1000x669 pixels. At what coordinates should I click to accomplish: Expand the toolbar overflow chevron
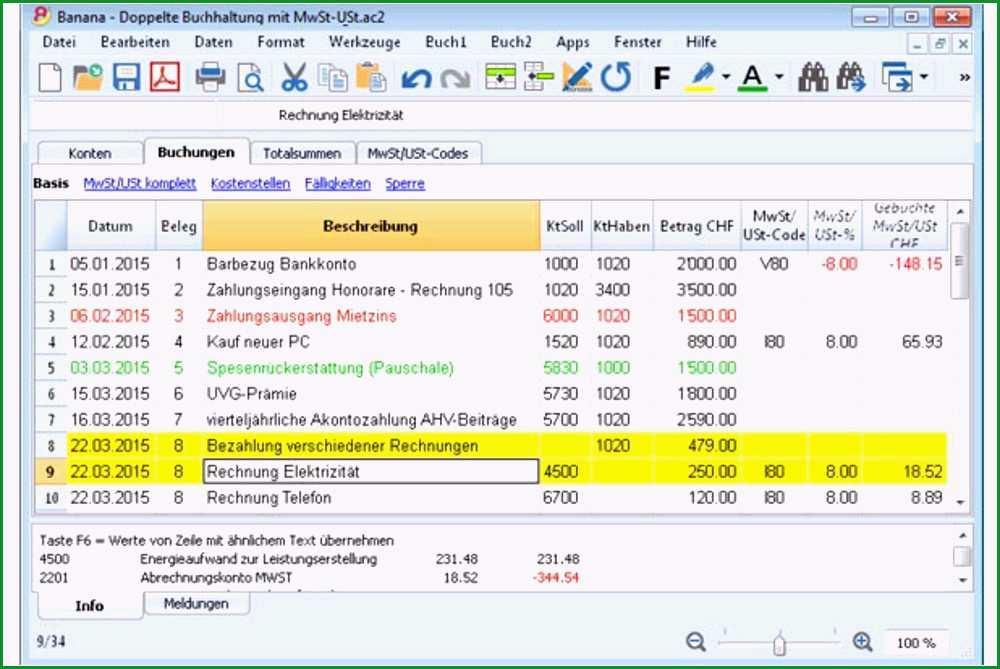click(965, 77)
